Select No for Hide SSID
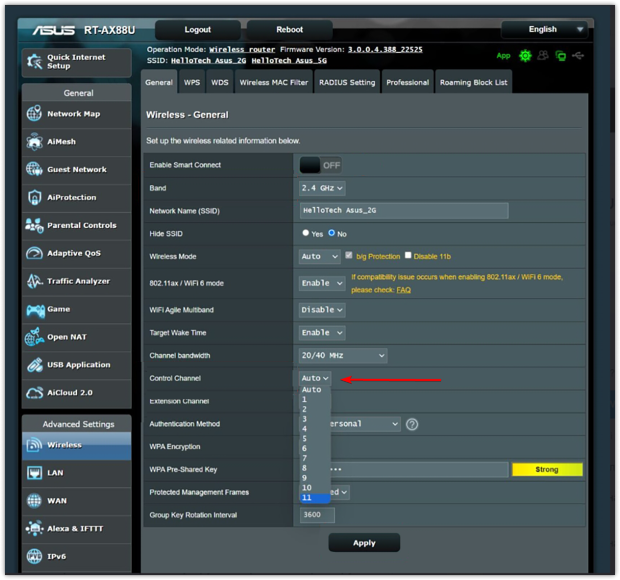Image resolution: width=620 pixels, height=580 pixels. 332,233
